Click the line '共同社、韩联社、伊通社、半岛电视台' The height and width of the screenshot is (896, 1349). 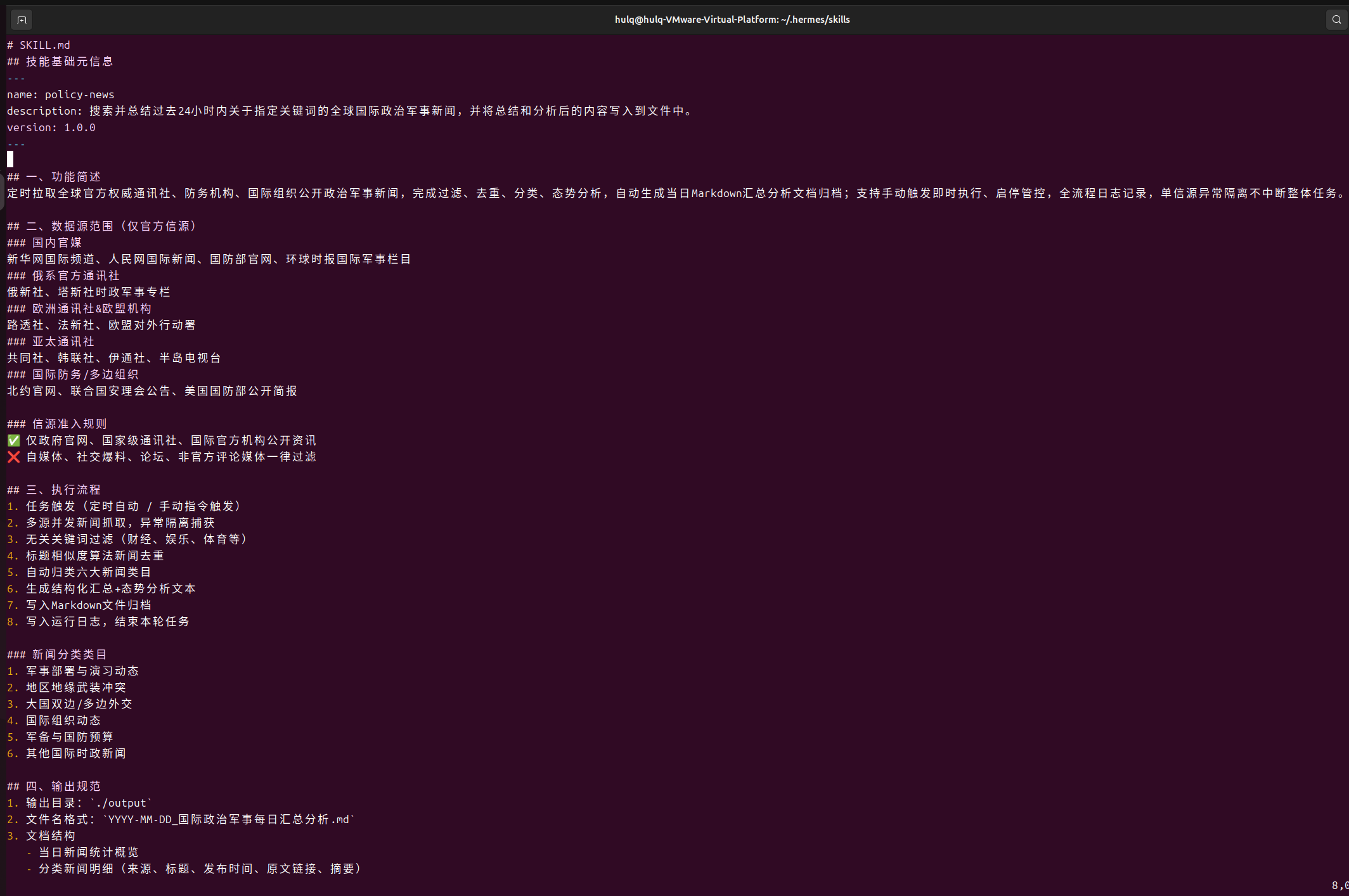(114, 358)
